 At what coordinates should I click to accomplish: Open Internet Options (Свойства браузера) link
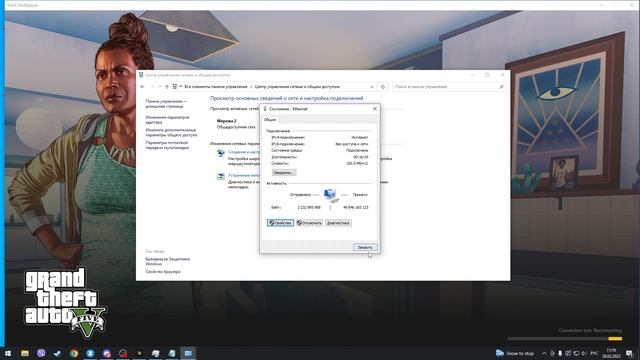(x=163, y=271)
